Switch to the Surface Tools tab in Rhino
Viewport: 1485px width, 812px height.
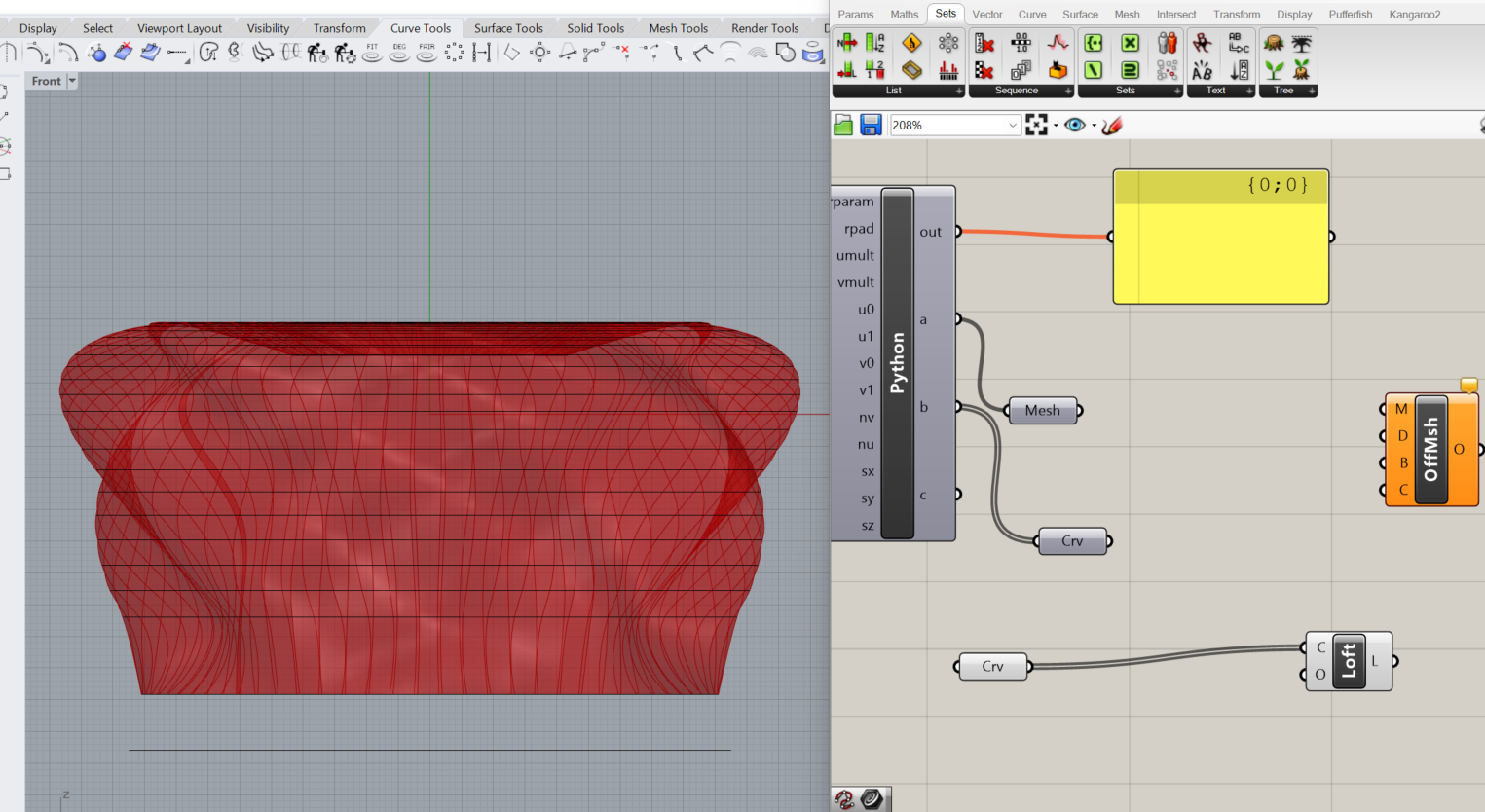tap(508, 28)
